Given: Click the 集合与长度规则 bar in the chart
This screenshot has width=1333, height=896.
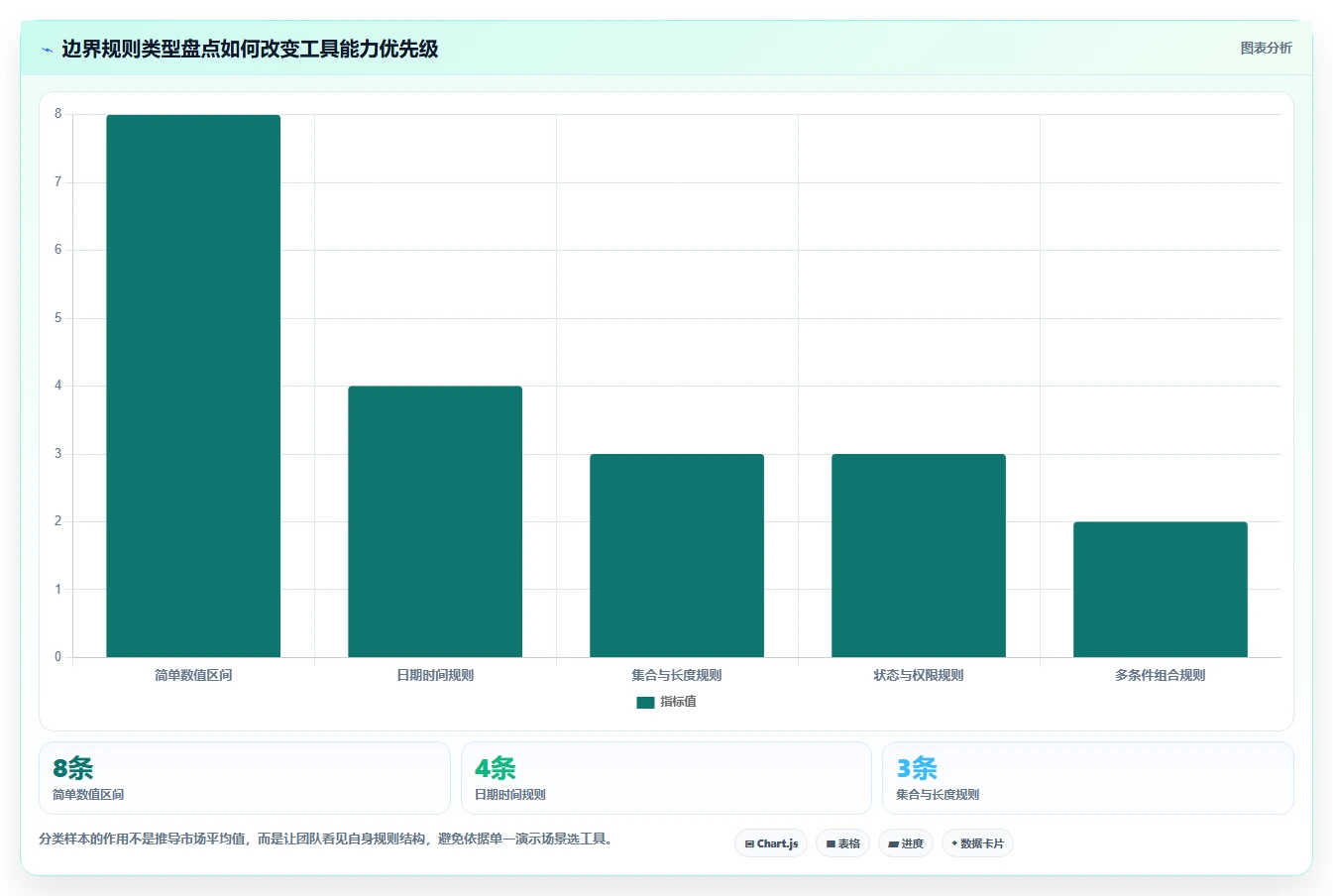Looking at the screenshot, I should 677,555.
